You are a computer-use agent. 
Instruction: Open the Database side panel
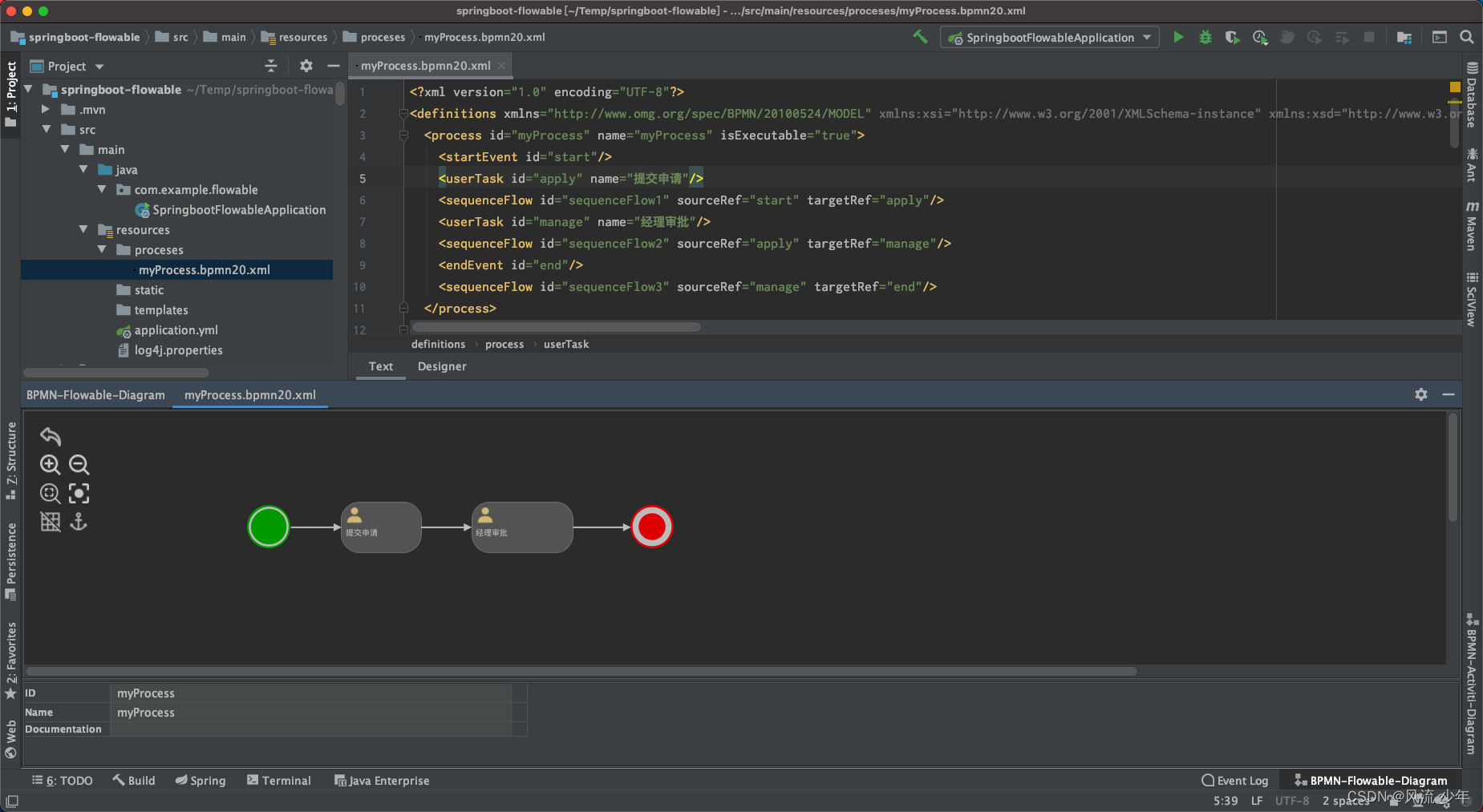(1472, 95)
